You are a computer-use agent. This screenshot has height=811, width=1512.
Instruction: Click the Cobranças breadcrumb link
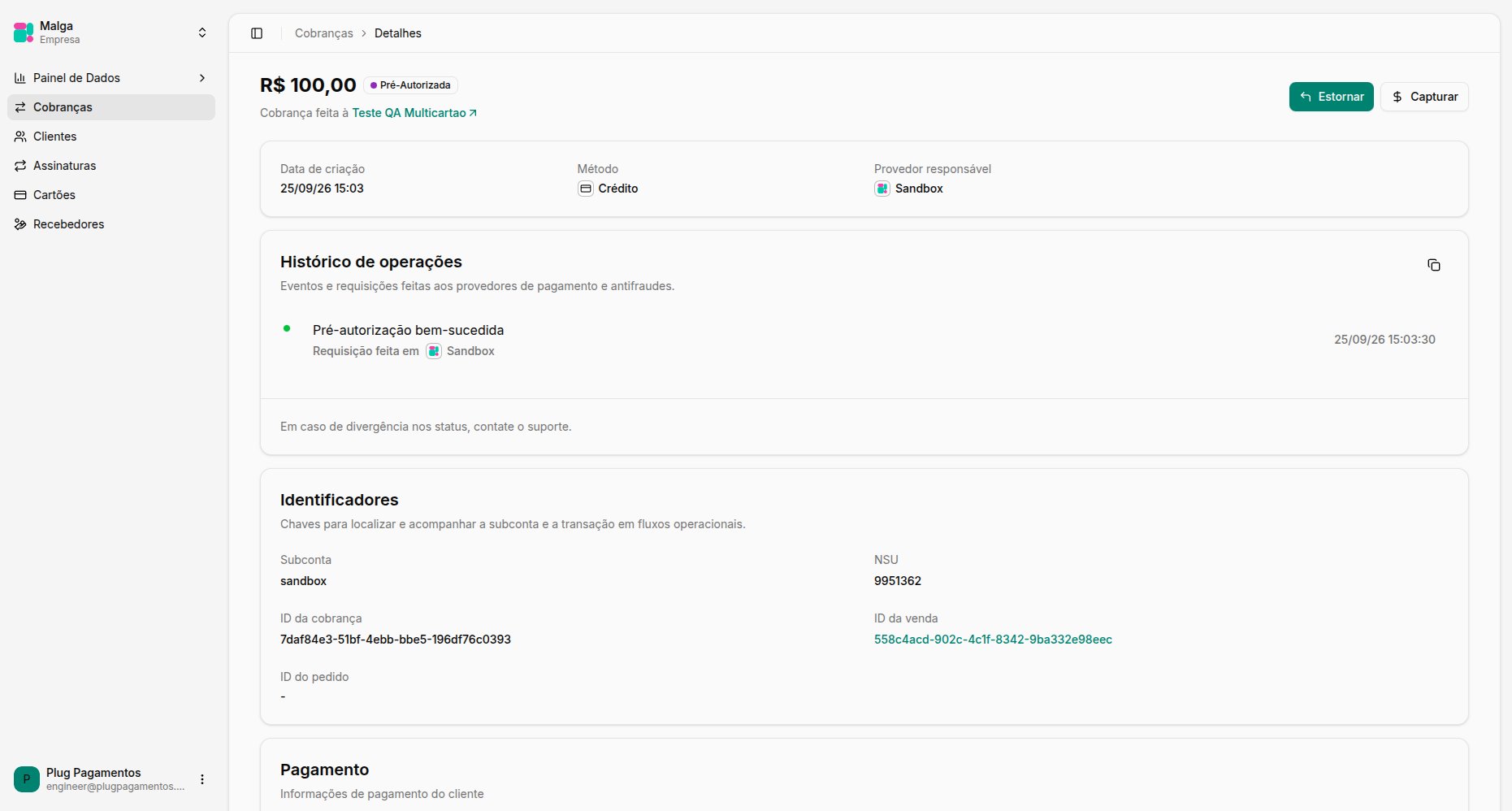tap(323, 33)
